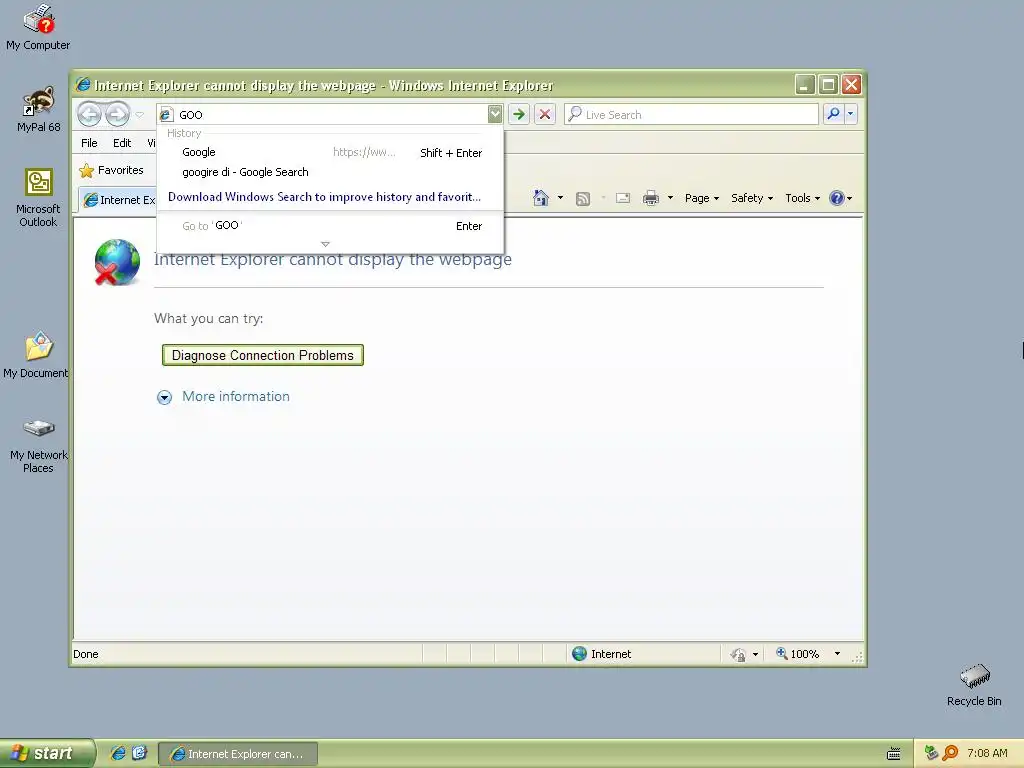Click the Home toolbar icon

click(541, 198)
